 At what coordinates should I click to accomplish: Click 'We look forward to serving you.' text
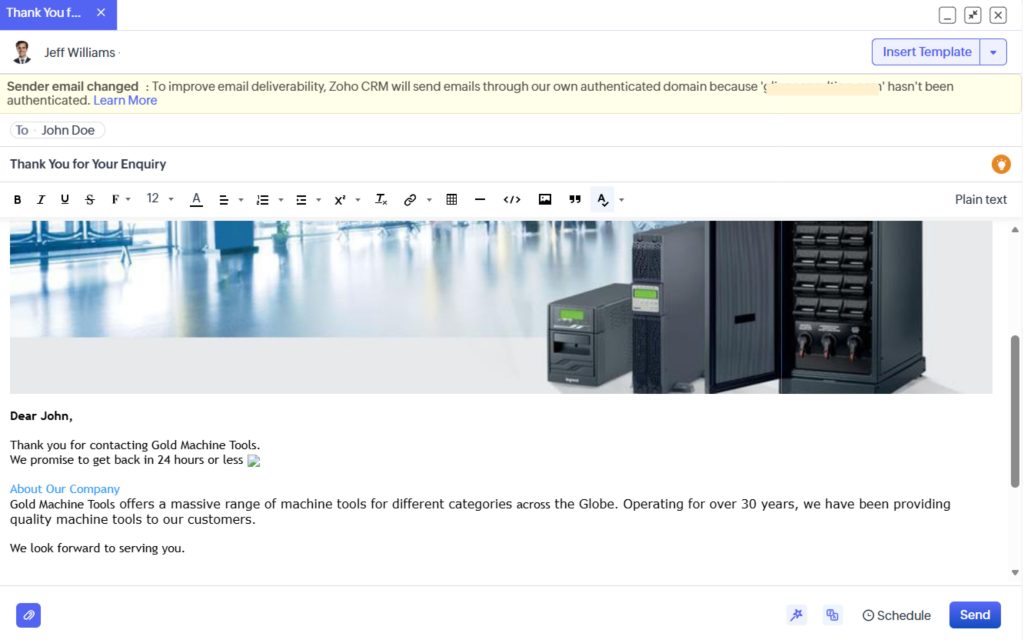[x=97, y=549]
